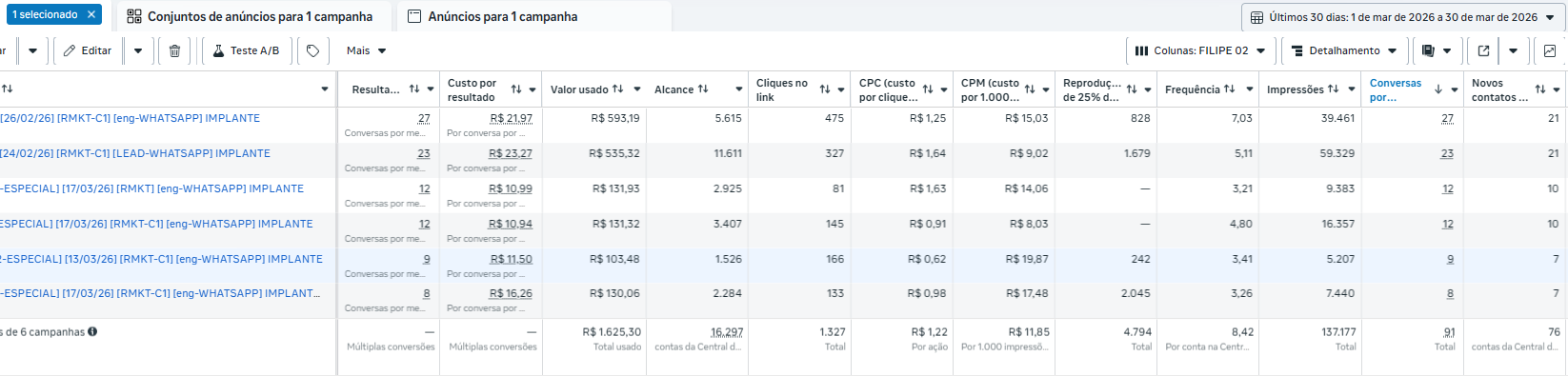Click the tag label icon in the toolbar
This screenshot has height=376, width=1568.
[312, 50]
